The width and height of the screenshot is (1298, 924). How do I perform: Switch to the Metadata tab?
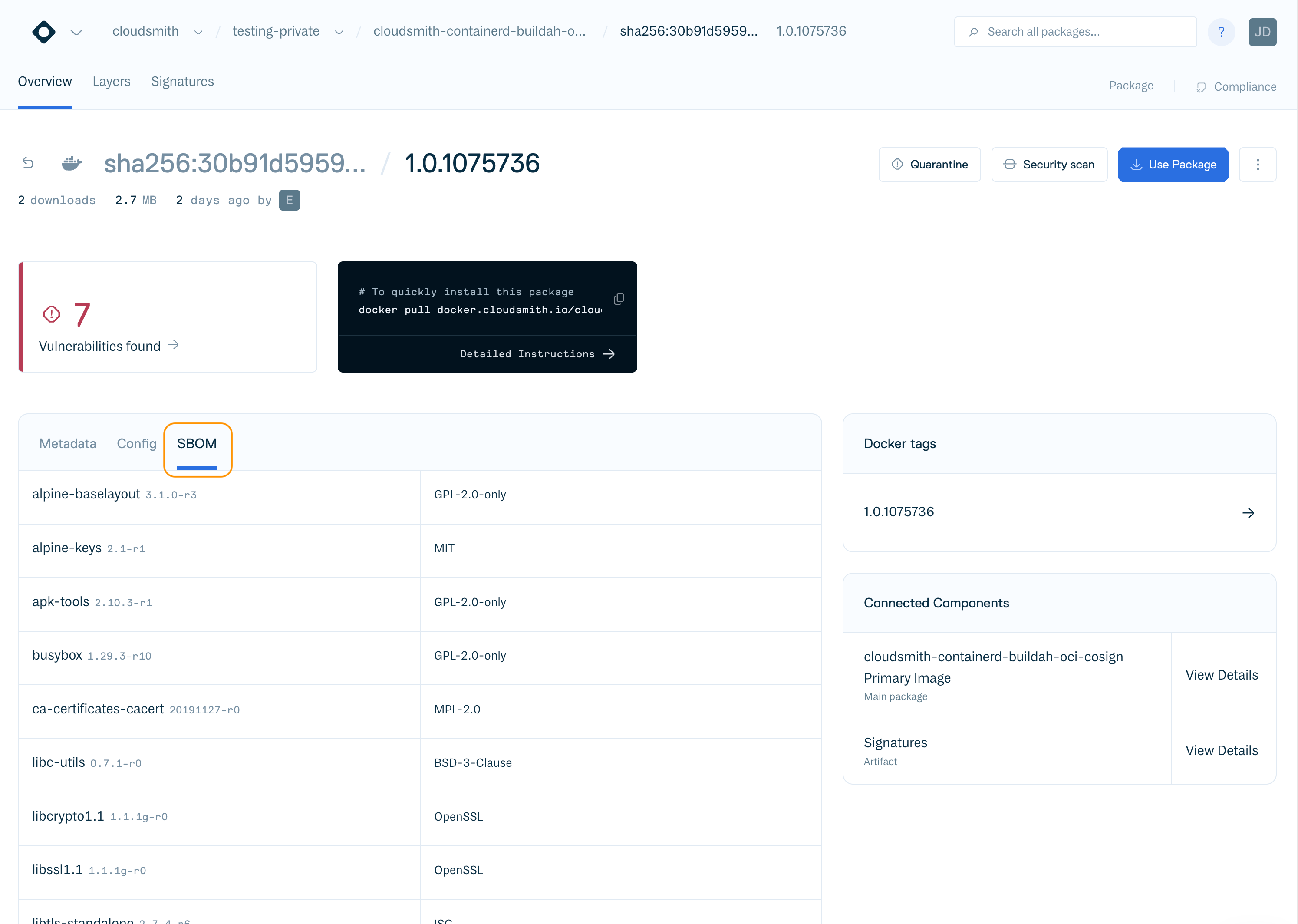(x=68, y=444)
